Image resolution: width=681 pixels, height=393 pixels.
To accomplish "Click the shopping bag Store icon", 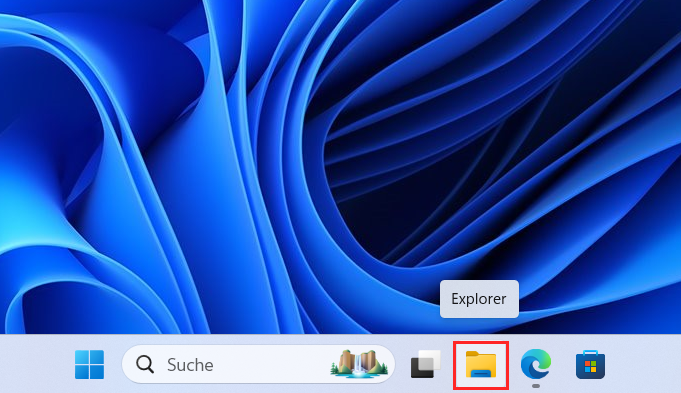I will click(590, 365).
